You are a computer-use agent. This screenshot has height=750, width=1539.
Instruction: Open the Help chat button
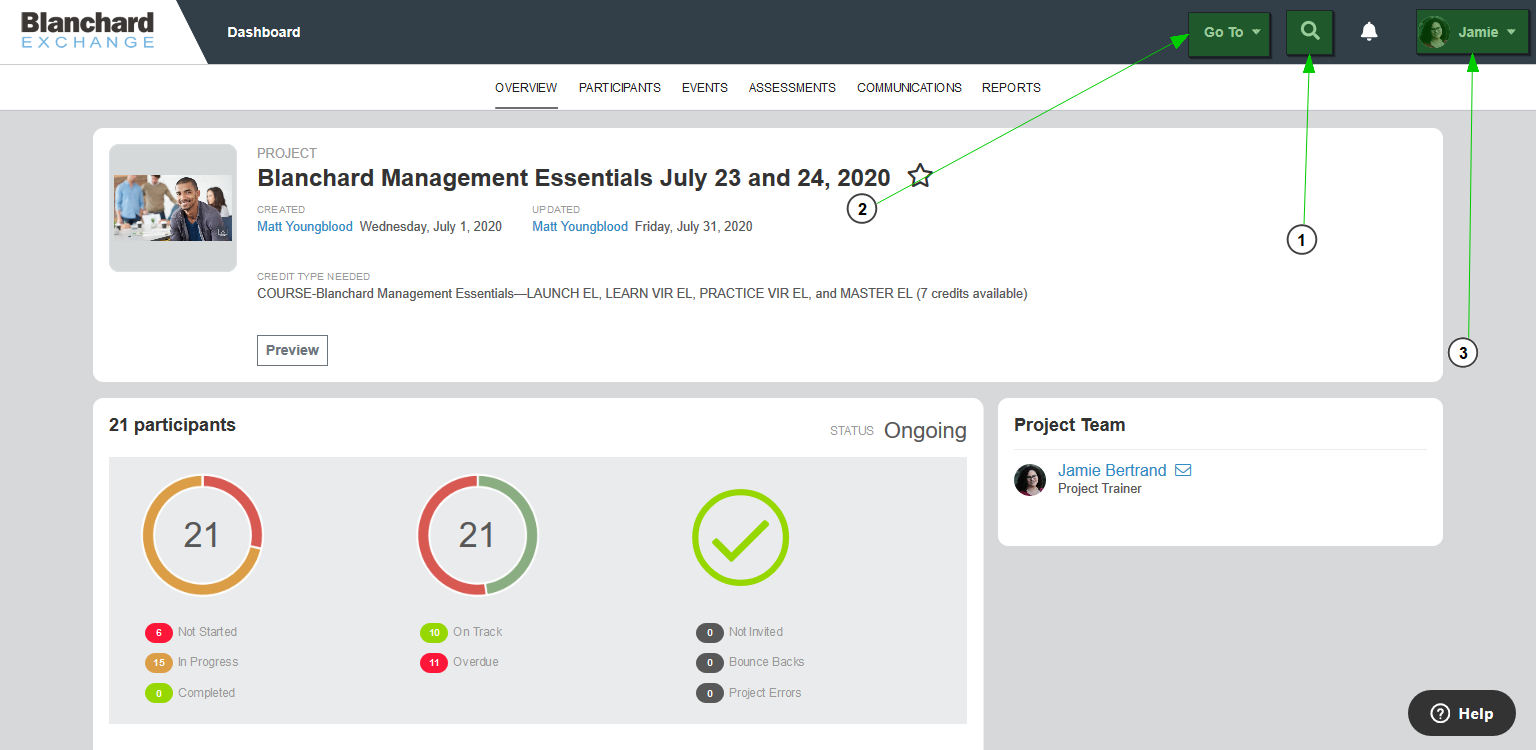[1462, 713]
